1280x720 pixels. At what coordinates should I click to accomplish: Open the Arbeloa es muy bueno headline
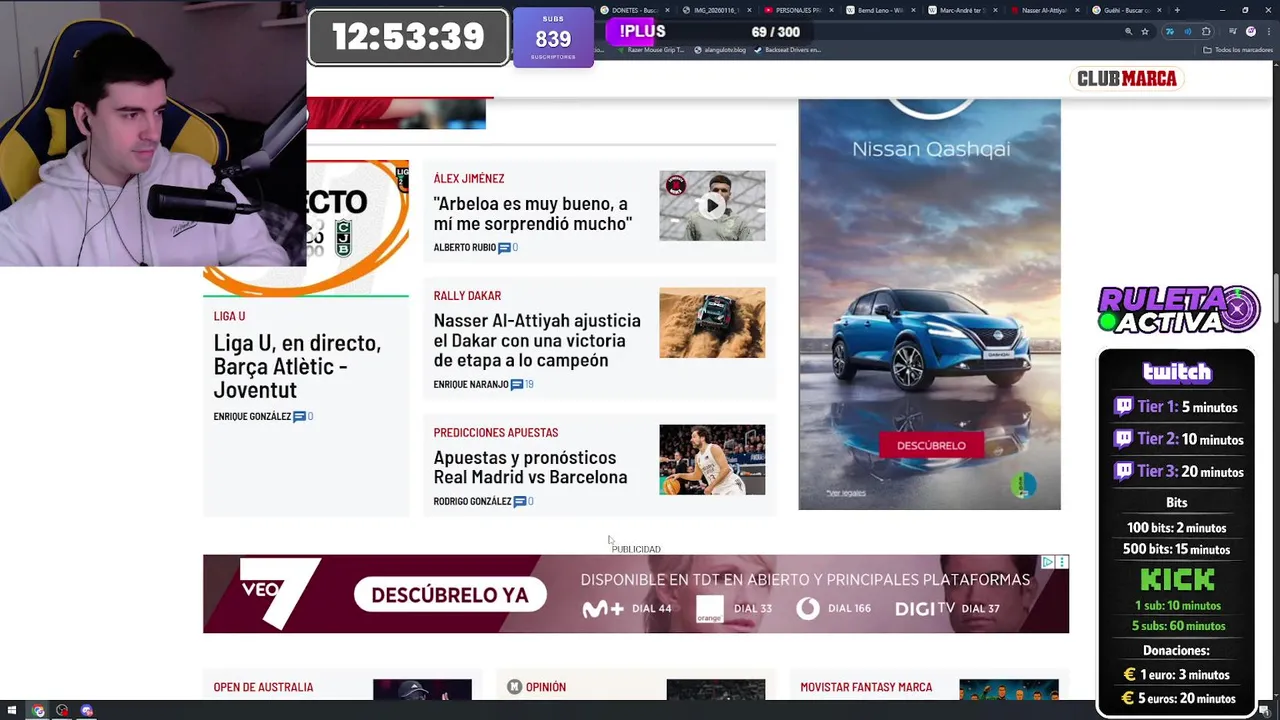[x=532, y=214]
